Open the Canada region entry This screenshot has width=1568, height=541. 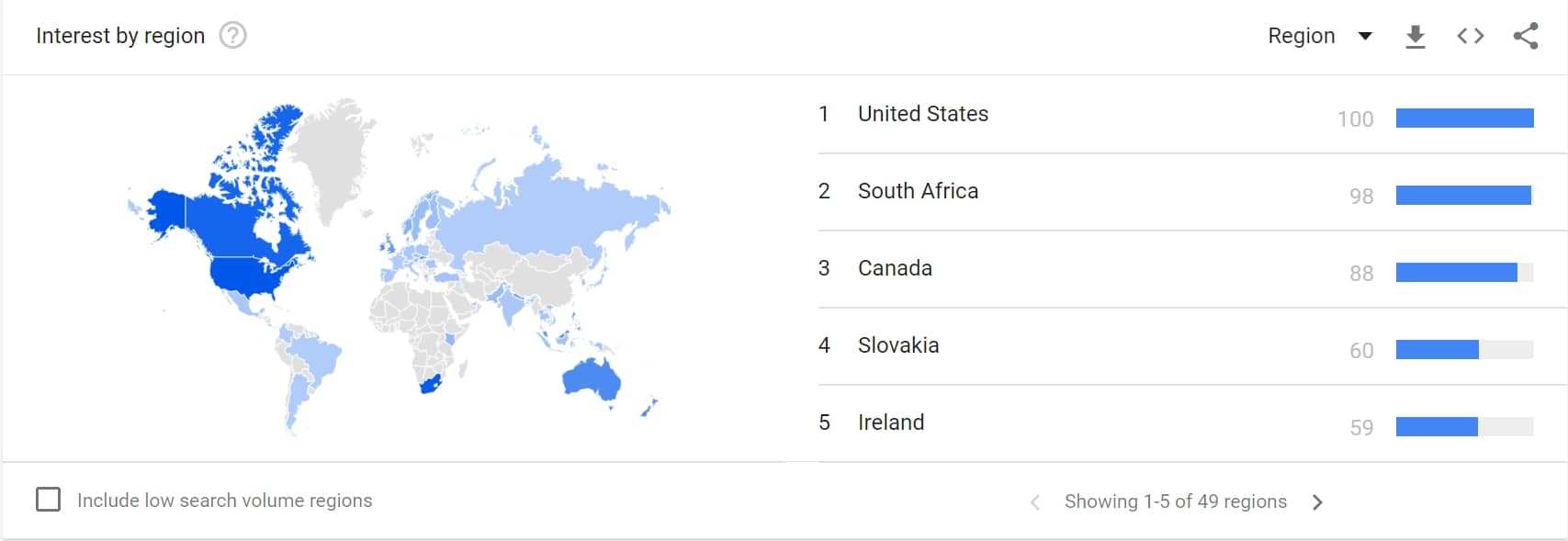pyautogui.click(x=895, y=268)
